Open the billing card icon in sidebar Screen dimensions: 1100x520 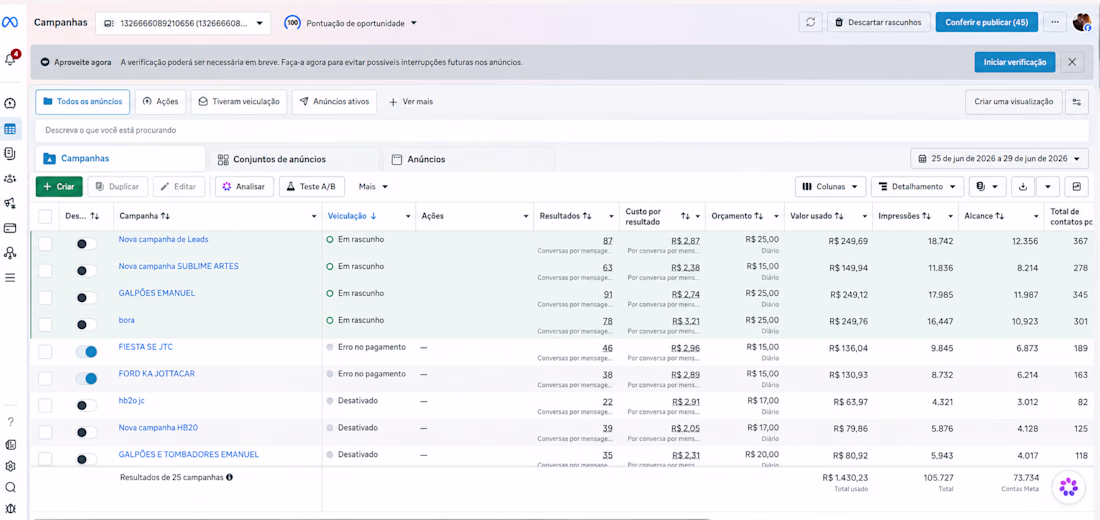[10, 227]
